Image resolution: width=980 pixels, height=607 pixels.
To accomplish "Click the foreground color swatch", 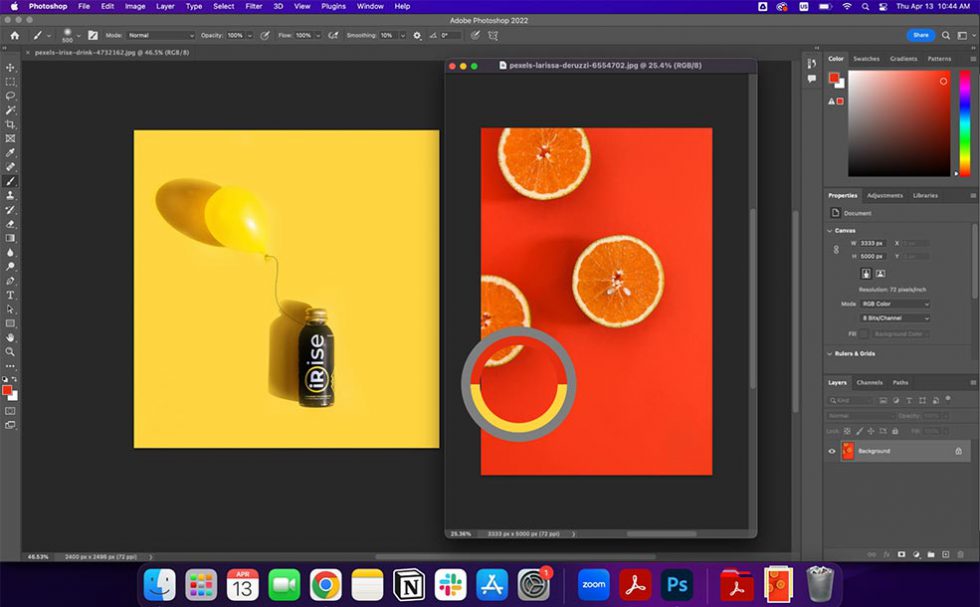I will tap(7, 390).
